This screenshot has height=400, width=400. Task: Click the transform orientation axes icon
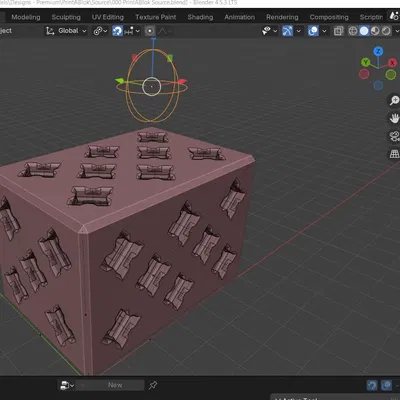pyautogui.click(x=50, y=31)
